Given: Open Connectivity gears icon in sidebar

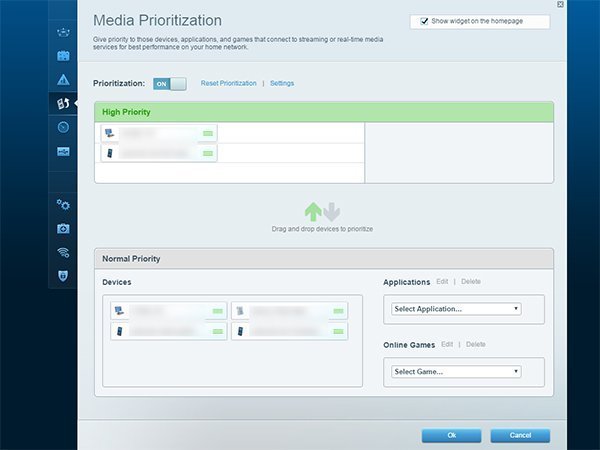Looking at the screenshot, I should (63, 205).
